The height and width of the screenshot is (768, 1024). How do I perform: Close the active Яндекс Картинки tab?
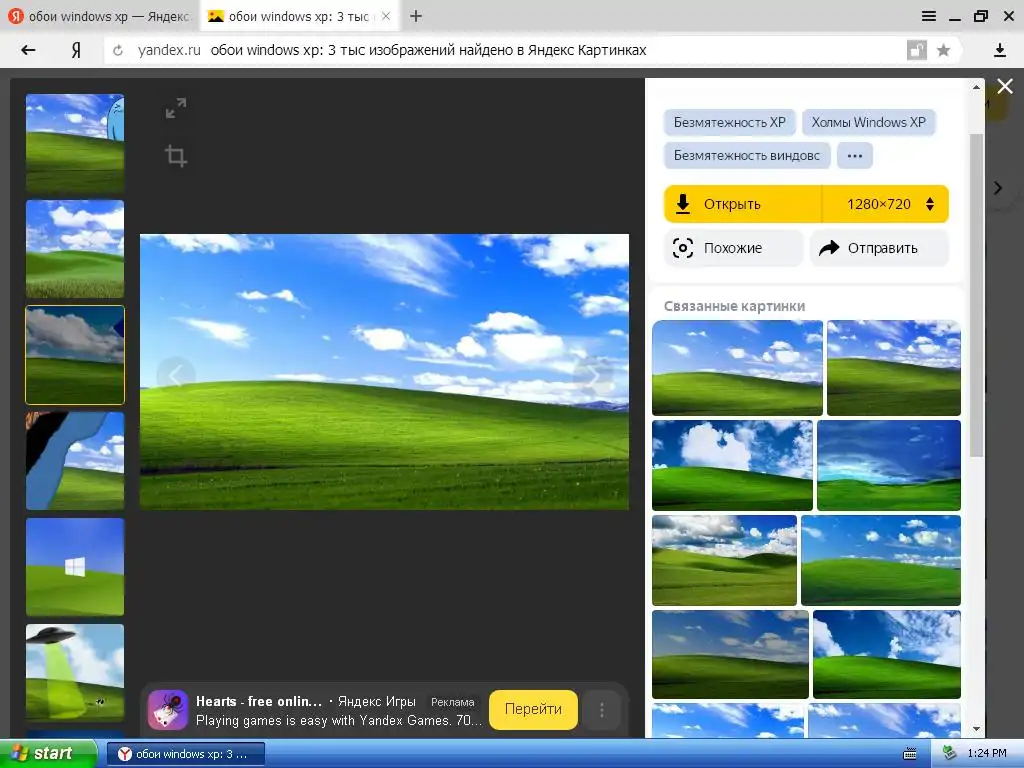pos(386,16)
